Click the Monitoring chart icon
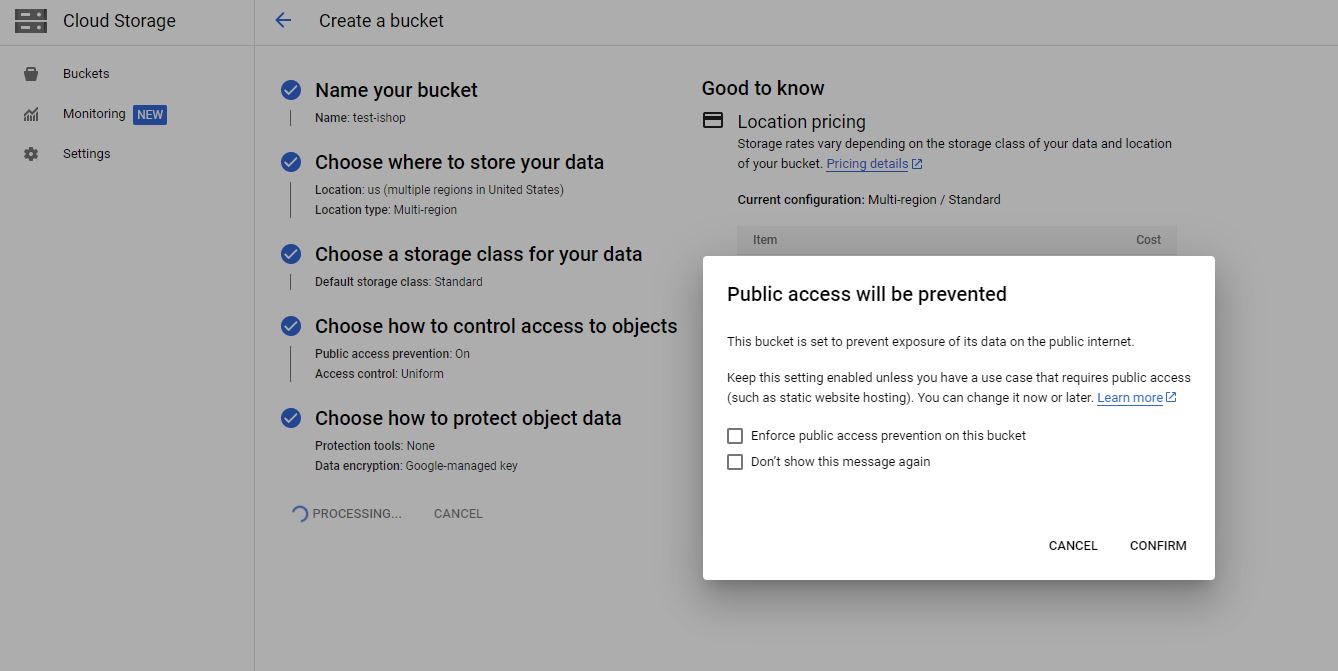Viewport: 1338px width, 671px height. tap(31, 114)
